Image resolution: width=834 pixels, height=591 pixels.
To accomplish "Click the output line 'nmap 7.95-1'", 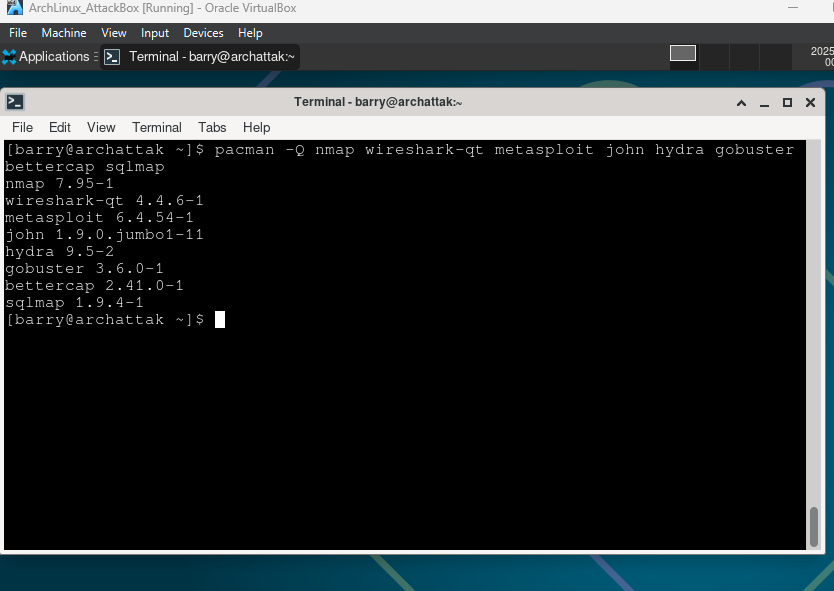I will pos(59,184).
